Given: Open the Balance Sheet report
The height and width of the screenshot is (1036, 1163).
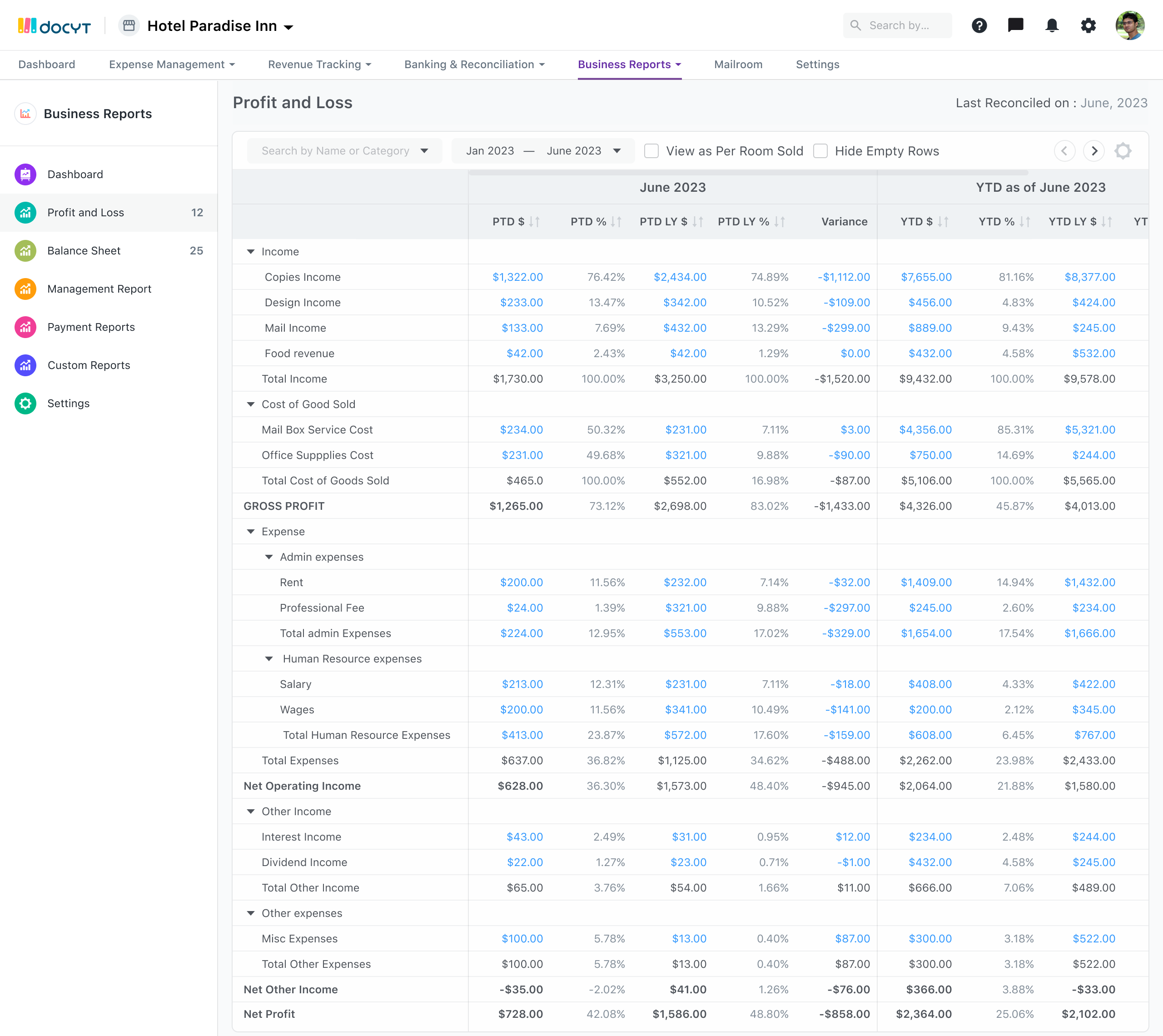Looking at the screenshot, I should point(84,250).
